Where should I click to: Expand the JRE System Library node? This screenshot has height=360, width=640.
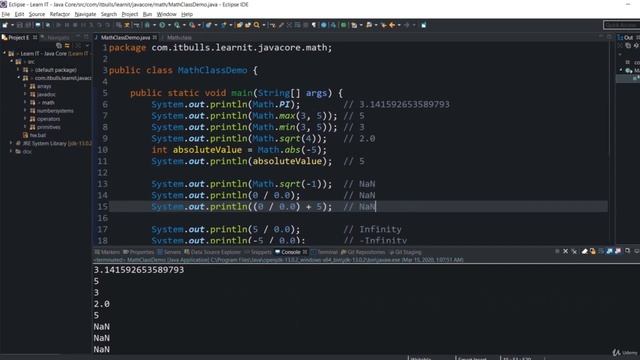(11, 143)
